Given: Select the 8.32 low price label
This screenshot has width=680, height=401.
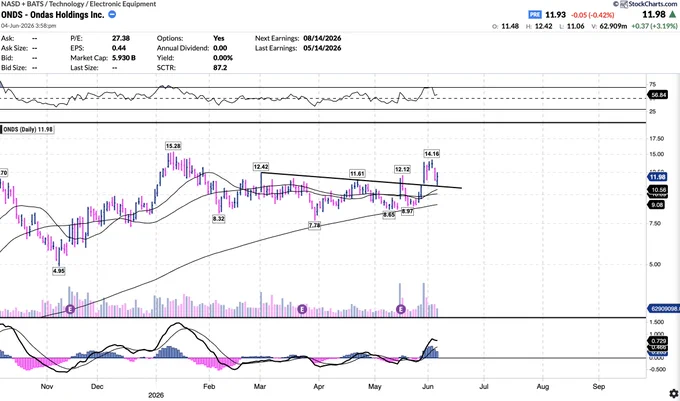Looking at the screenshot, I should [x=219, y=219].
